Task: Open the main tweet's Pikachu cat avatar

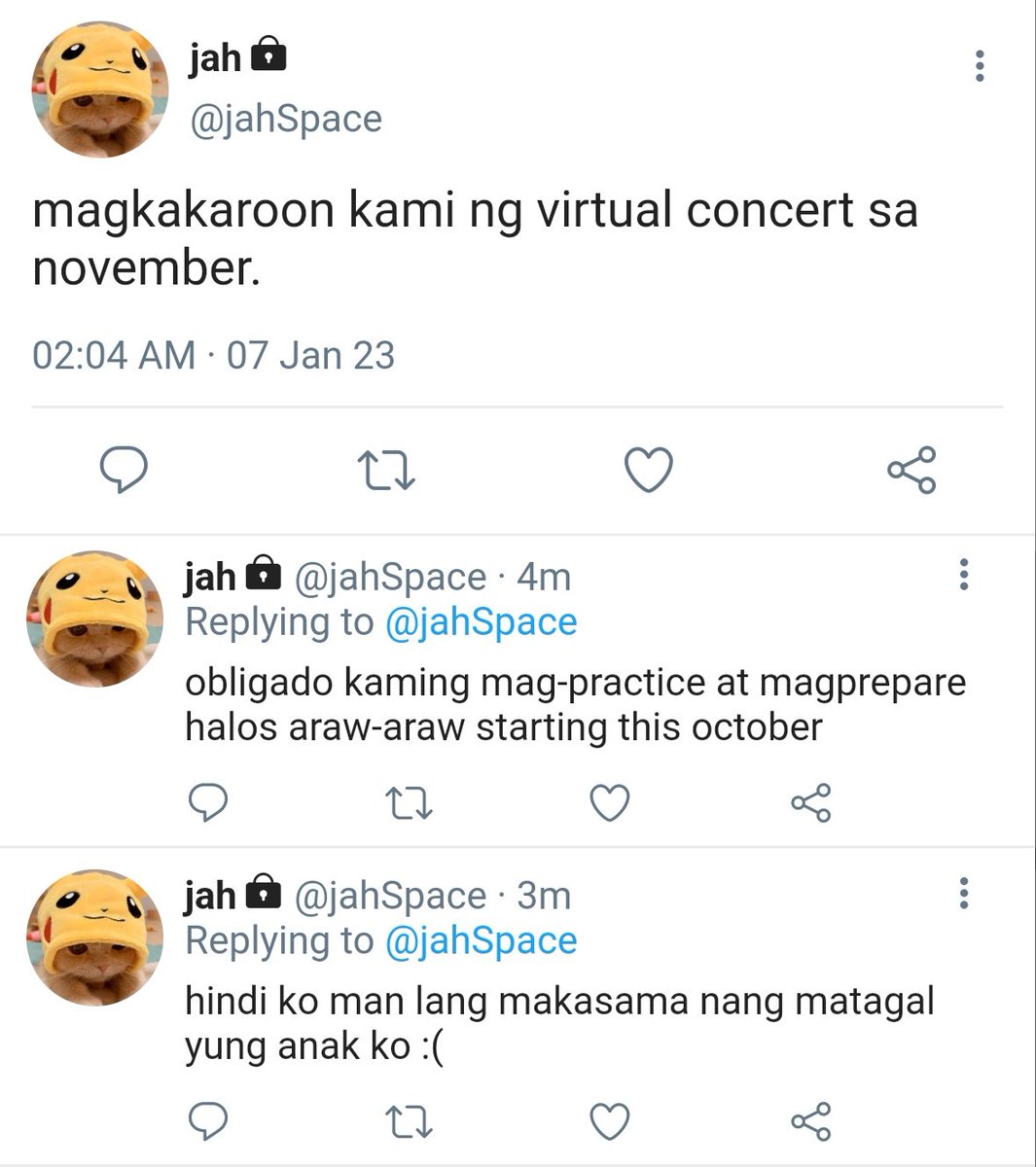Action: 100,88
